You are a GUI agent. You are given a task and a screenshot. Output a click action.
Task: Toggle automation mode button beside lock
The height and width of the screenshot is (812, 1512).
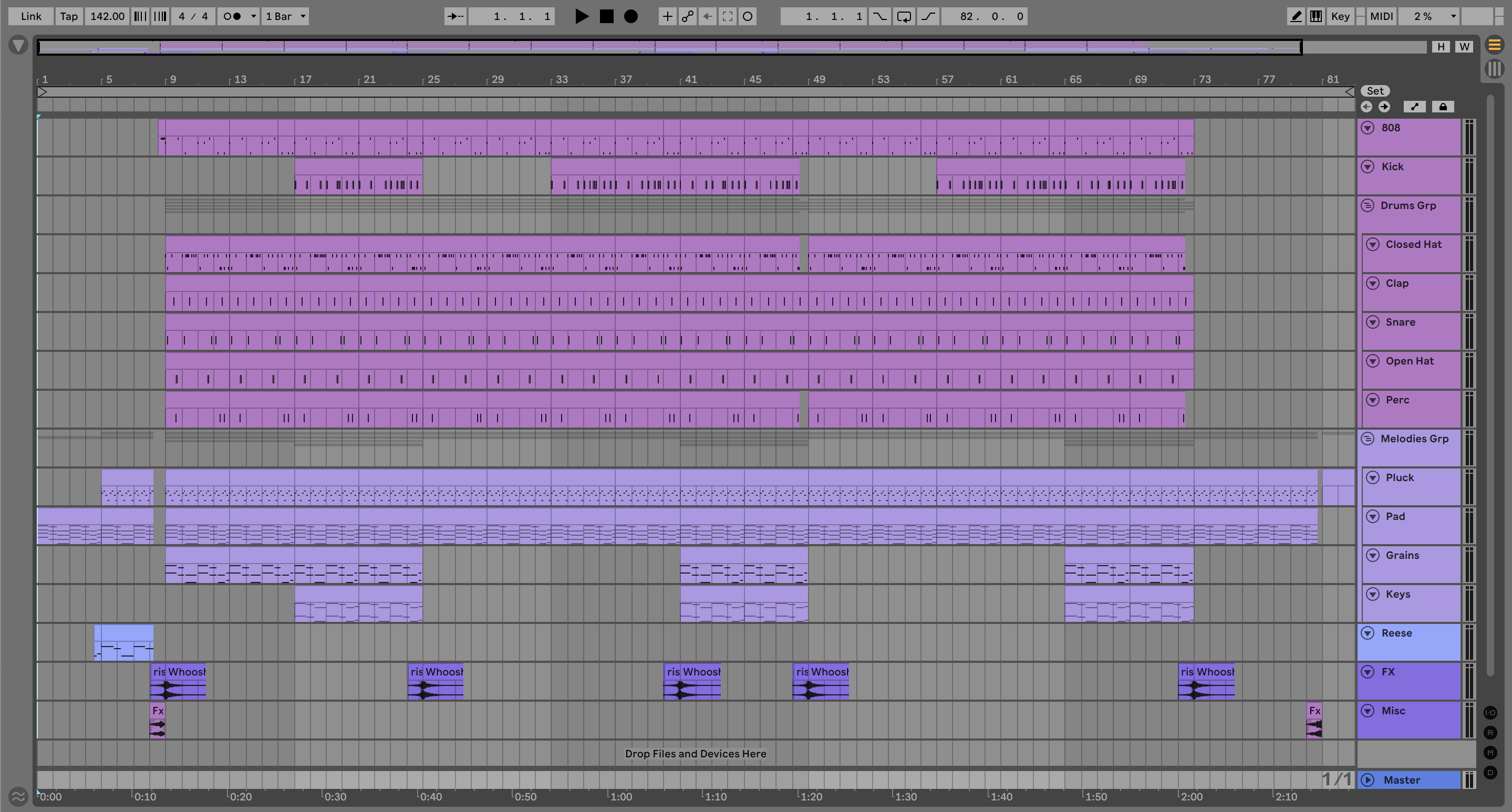1415,107
